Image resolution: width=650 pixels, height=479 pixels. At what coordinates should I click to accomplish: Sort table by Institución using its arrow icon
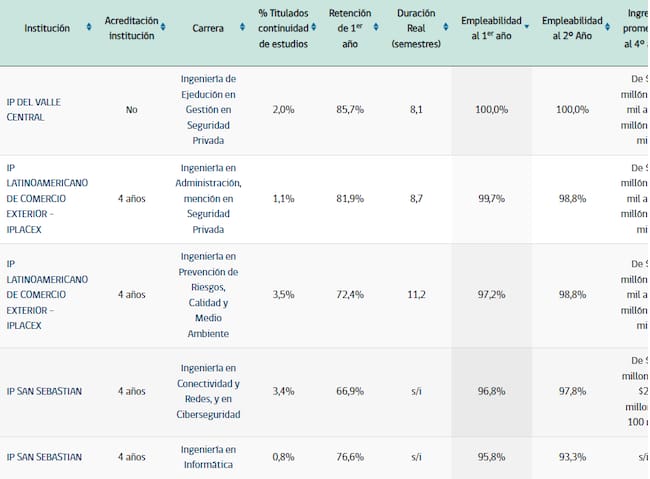tap(90, 28)
